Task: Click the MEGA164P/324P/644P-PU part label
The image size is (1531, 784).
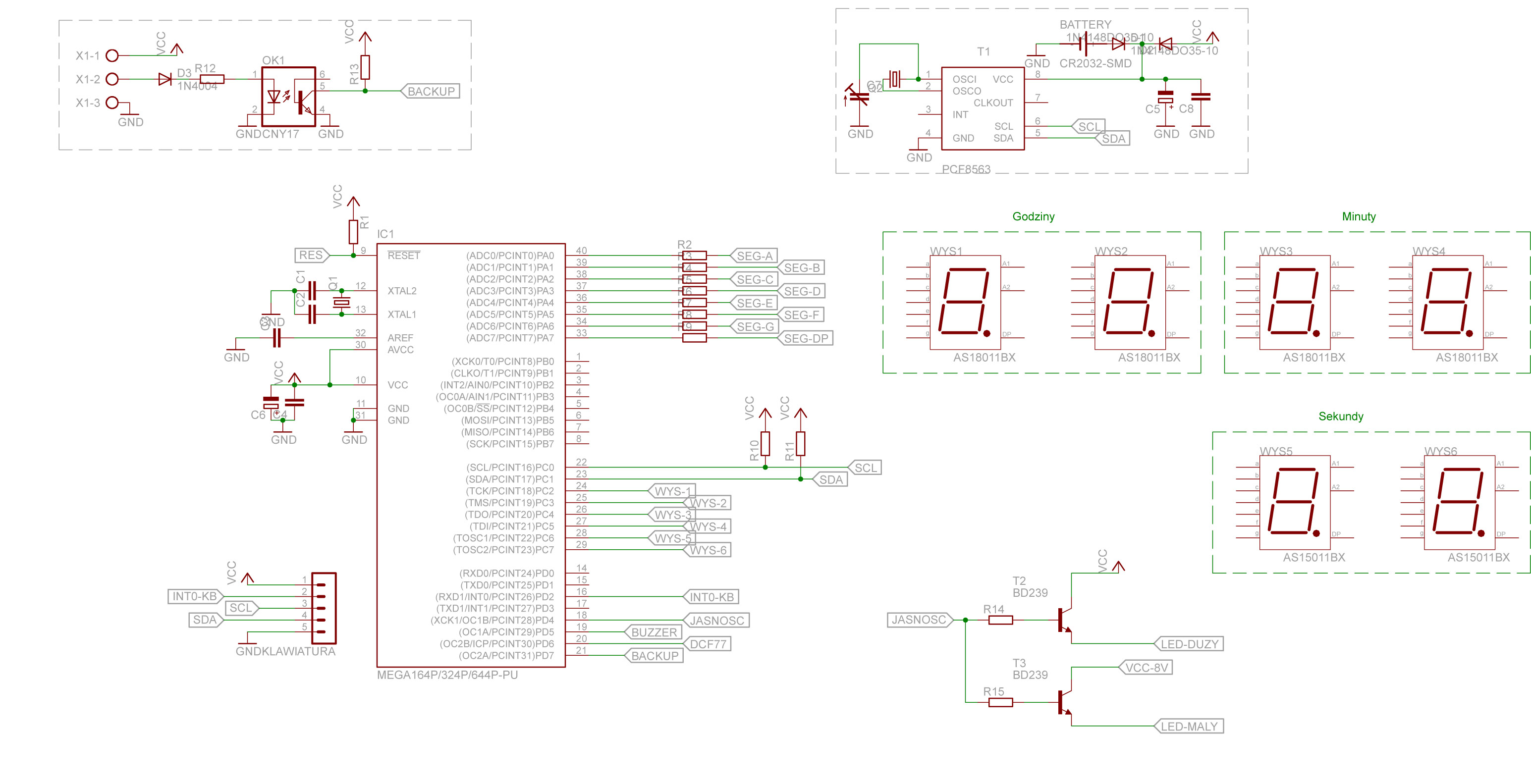Action: 447,675
